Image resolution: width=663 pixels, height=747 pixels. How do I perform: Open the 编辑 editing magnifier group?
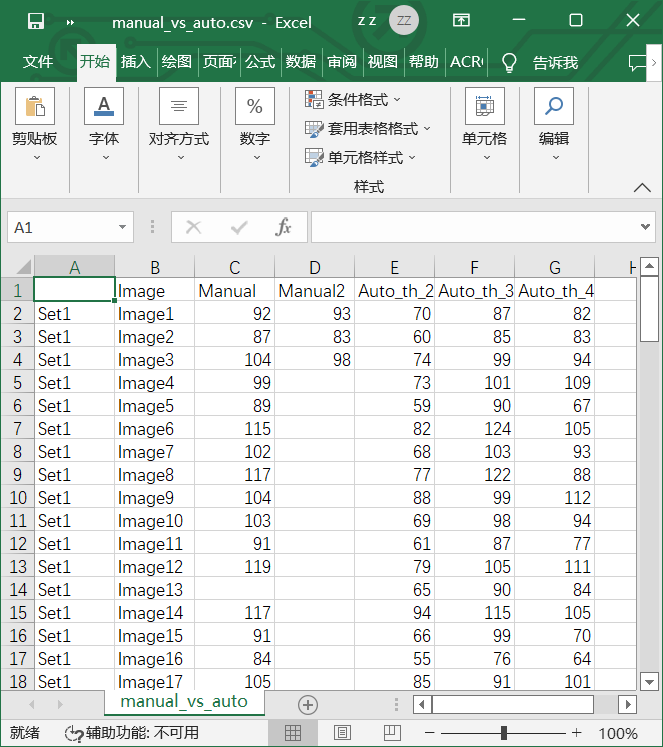coord(553,125)
